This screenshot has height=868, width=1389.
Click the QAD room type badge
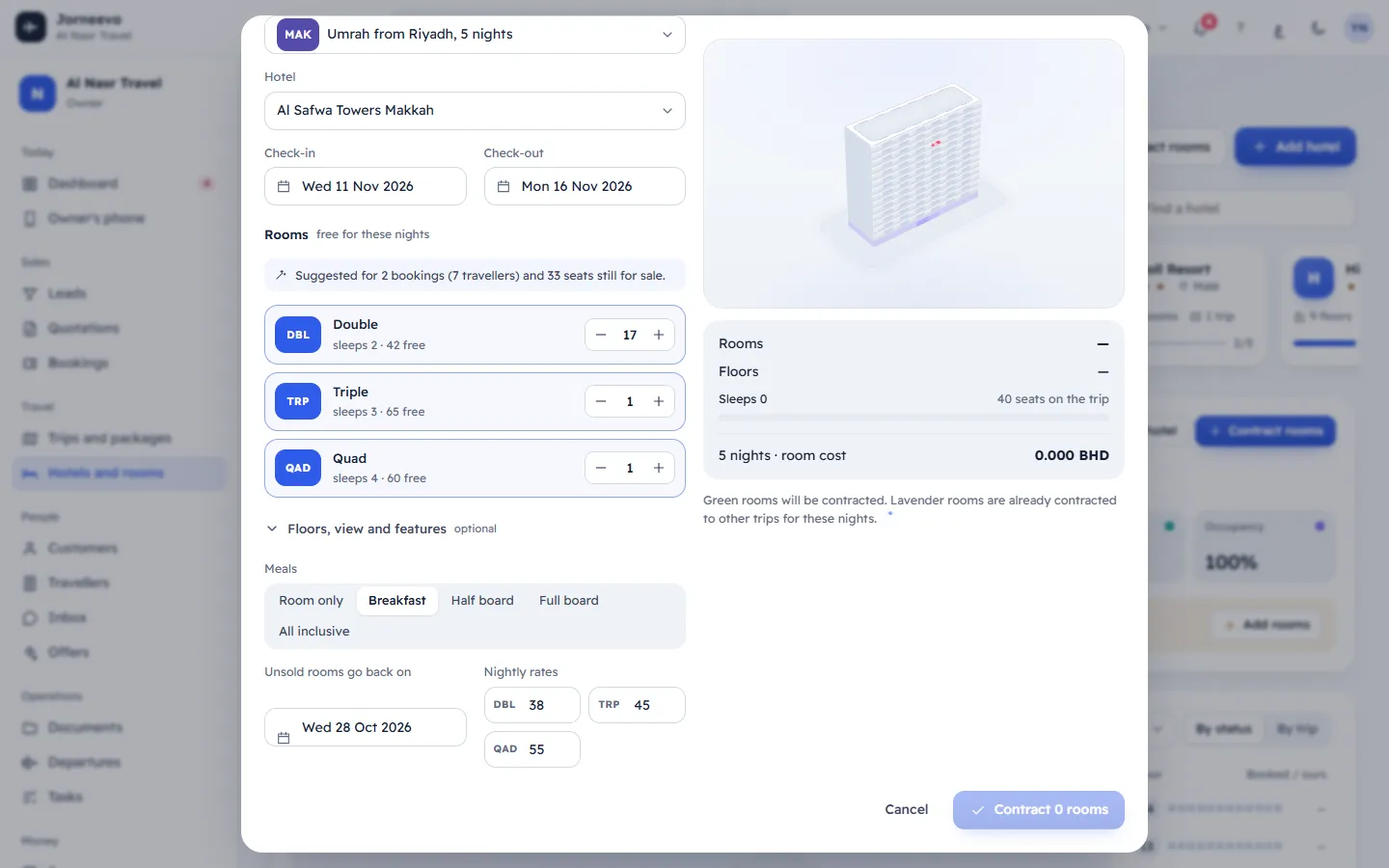[x=298, y=468]
